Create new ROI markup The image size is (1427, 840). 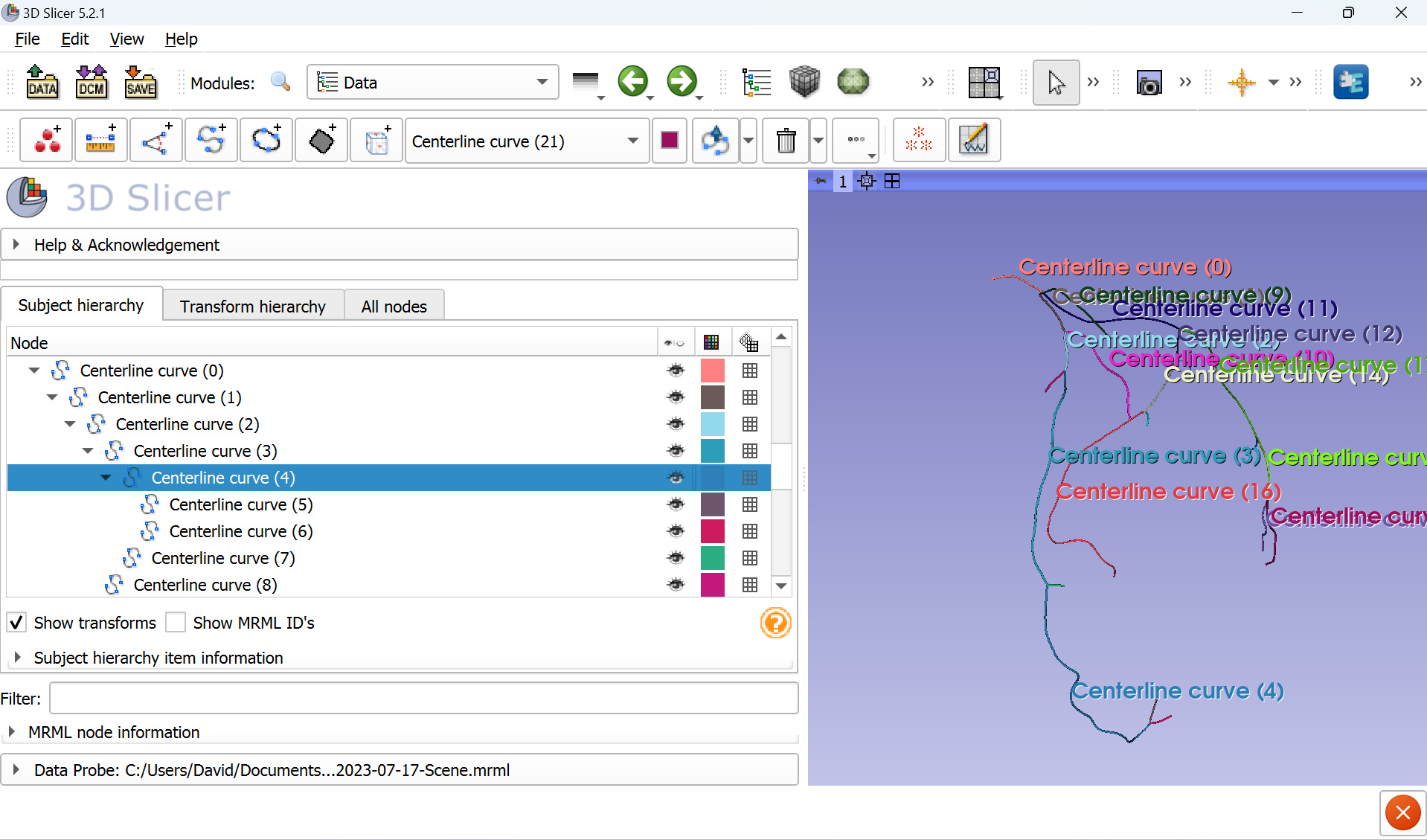(x=376, y=140)
